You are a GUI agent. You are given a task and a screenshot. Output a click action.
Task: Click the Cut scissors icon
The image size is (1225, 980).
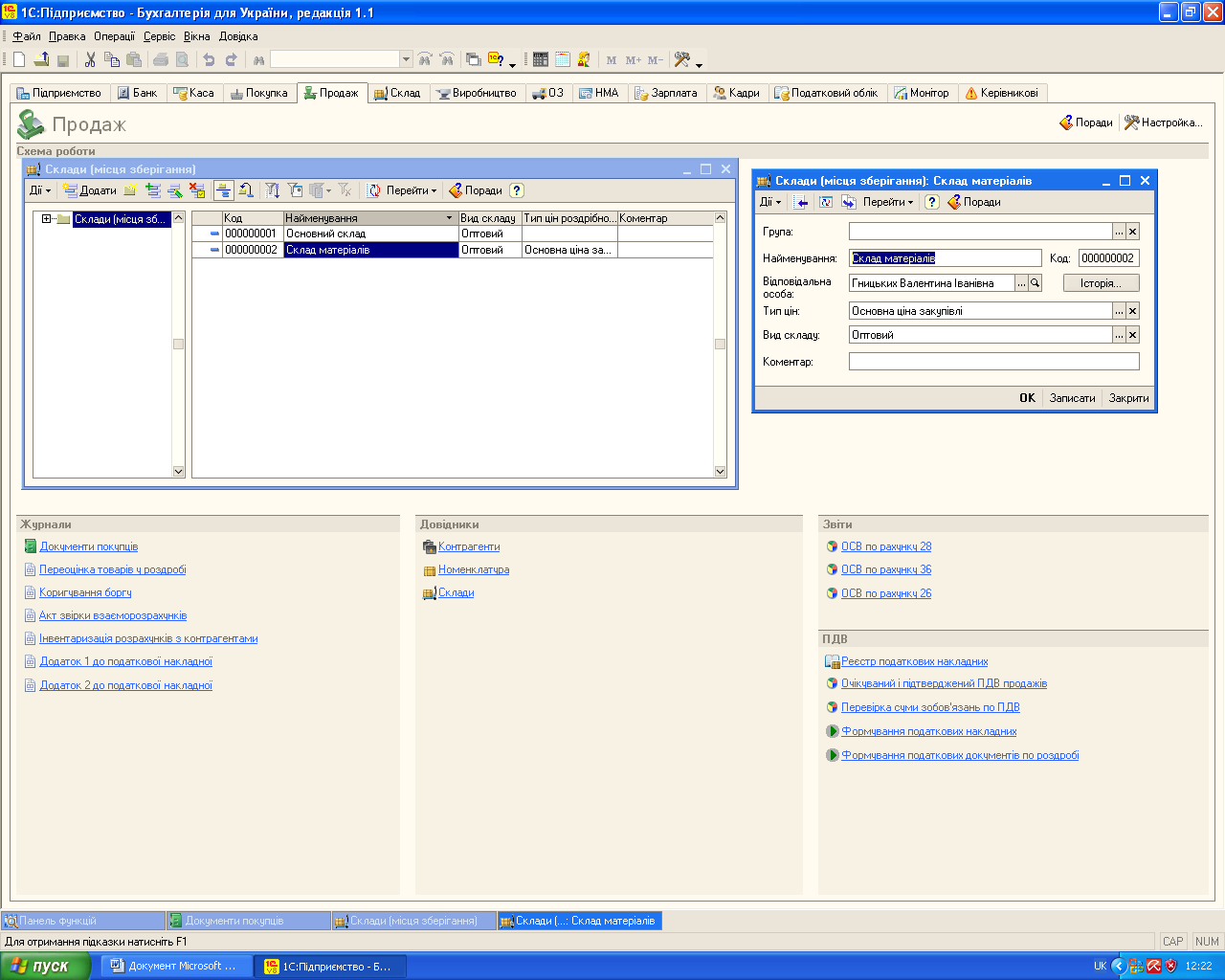[x=90, y=59]
